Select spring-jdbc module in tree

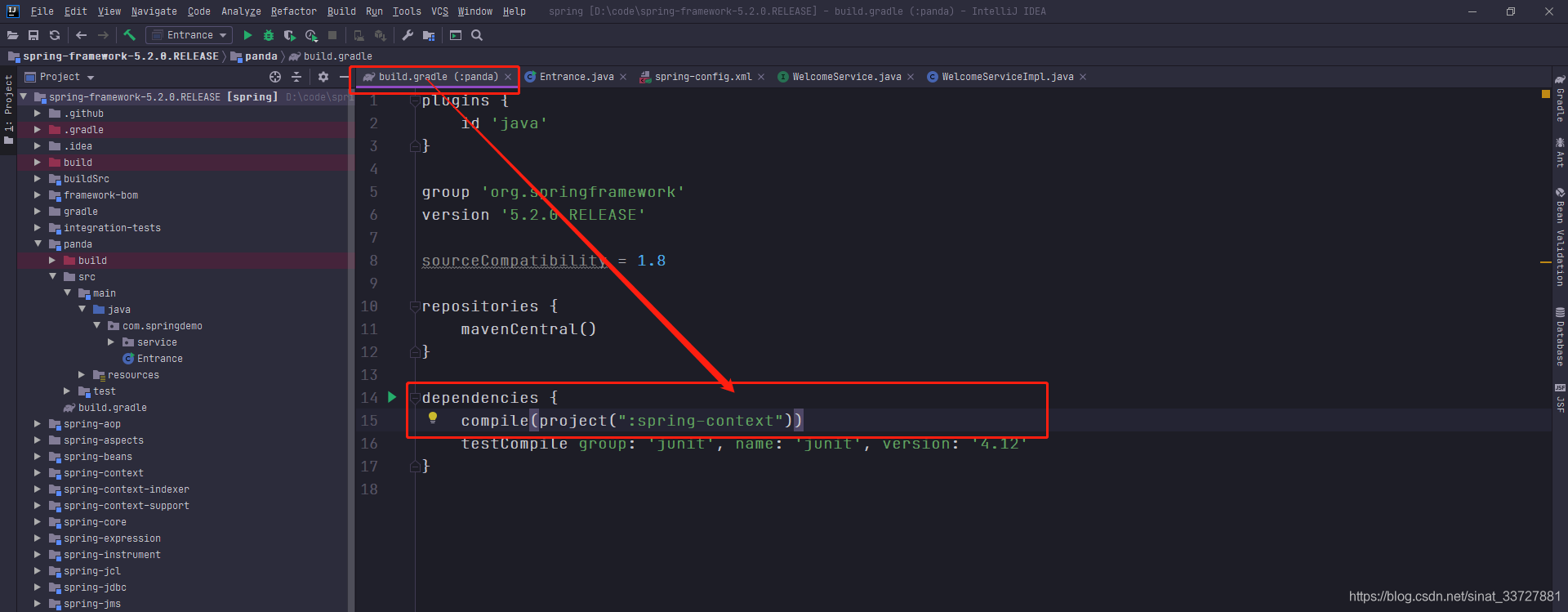95,587
